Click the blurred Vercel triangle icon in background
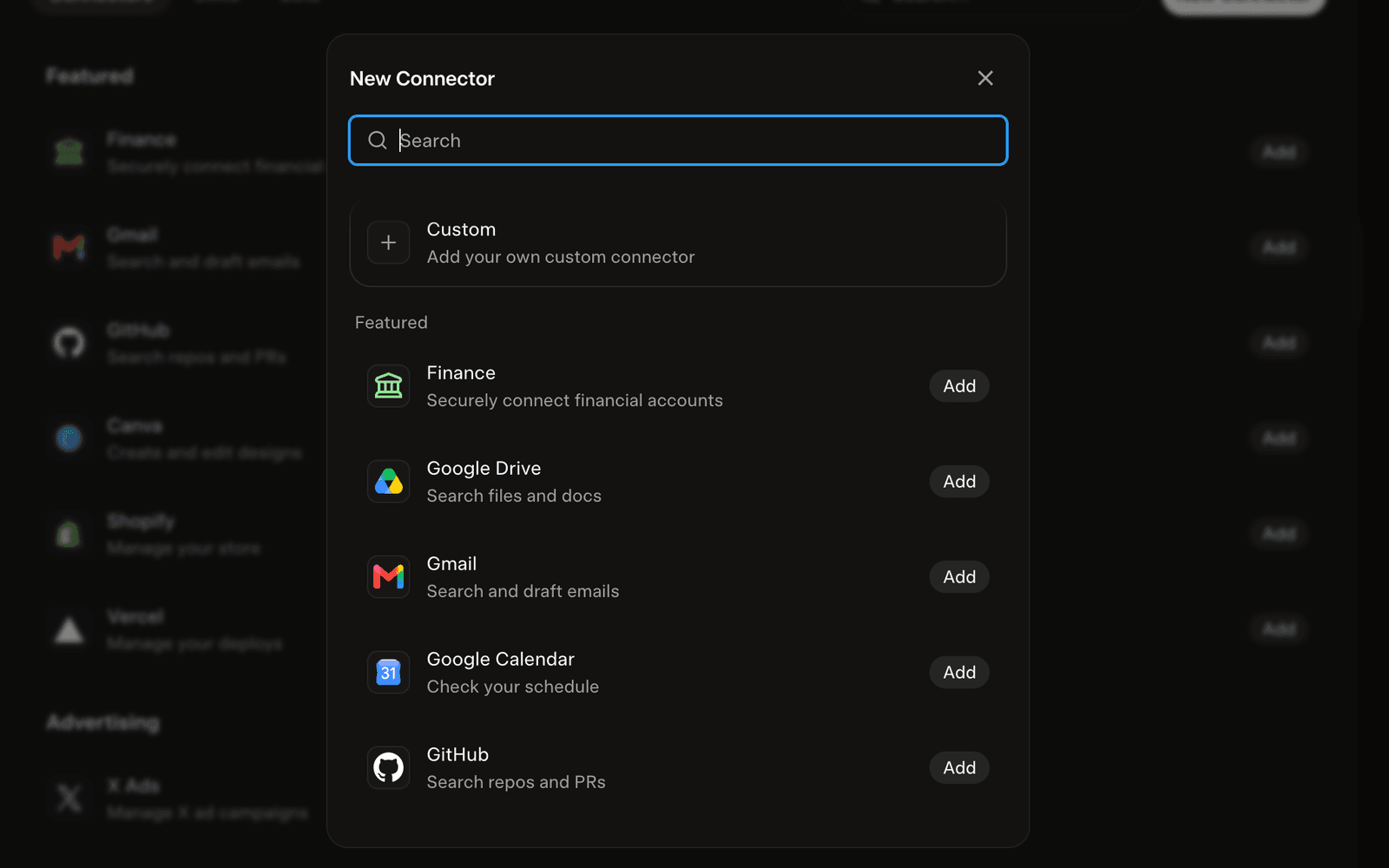 click(69, 629)
